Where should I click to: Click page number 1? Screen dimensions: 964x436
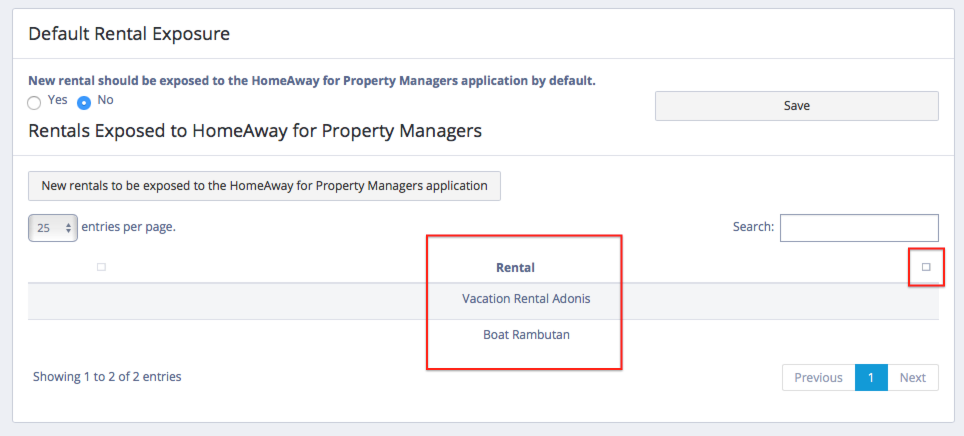tap(871, 378)
